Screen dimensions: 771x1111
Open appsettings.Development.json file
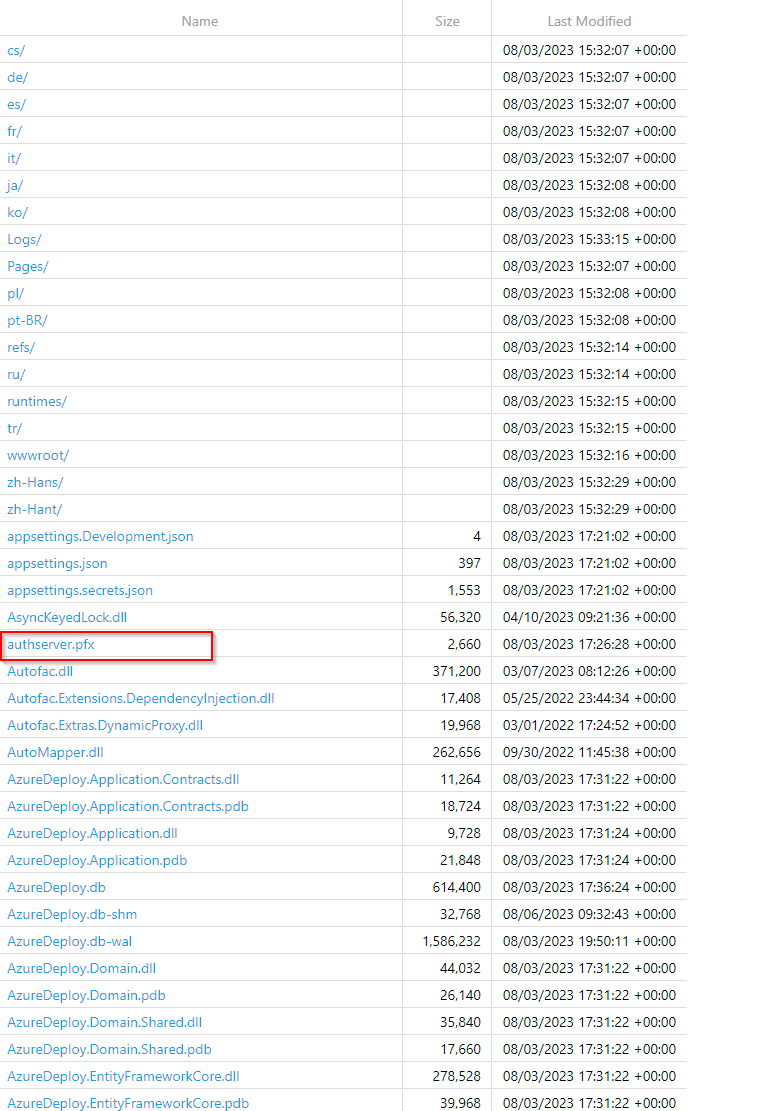coord(100,536)
